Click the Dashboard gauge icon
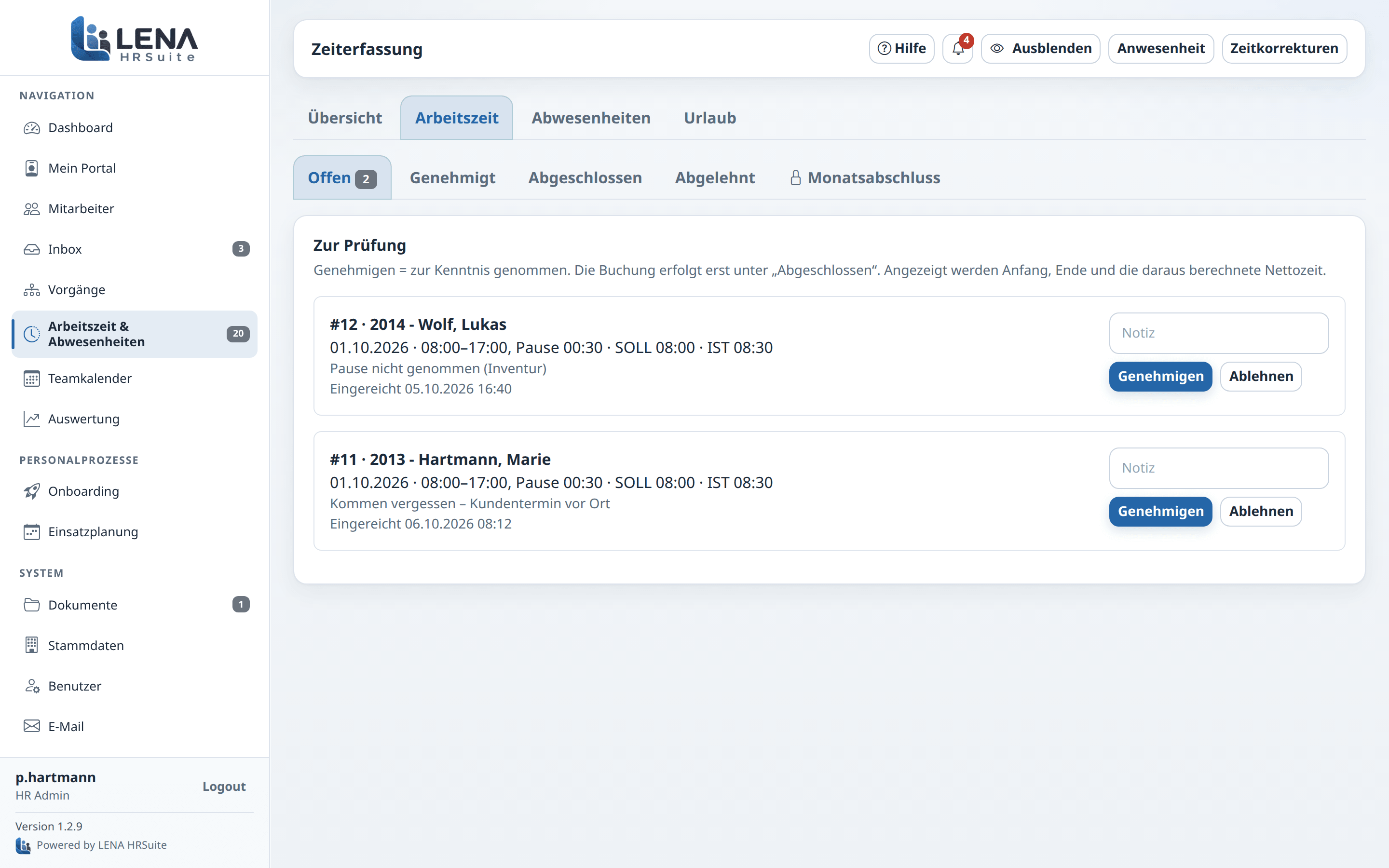This screenshot has width=1389, height=868. (x=31, y=128)
